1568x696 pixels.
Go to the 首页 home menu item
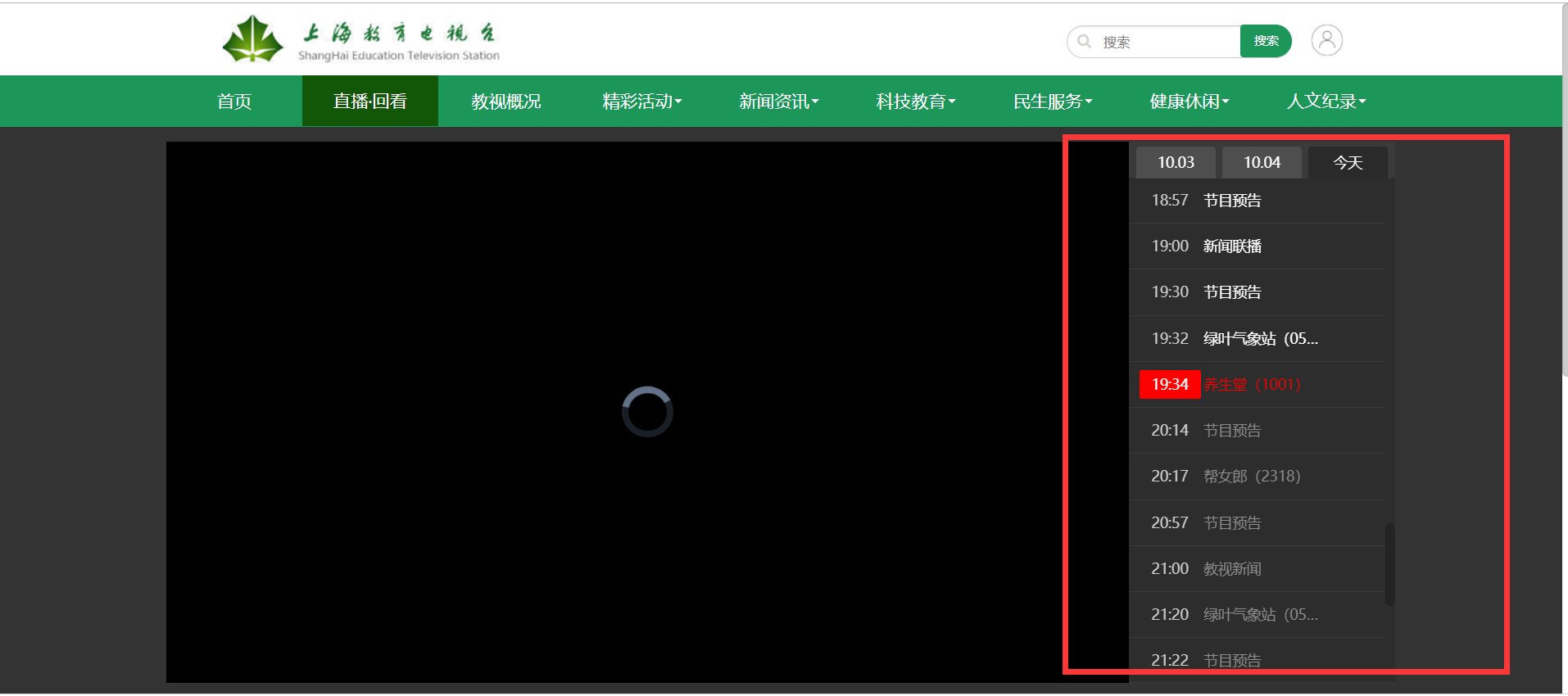click(x=234, y=102)
